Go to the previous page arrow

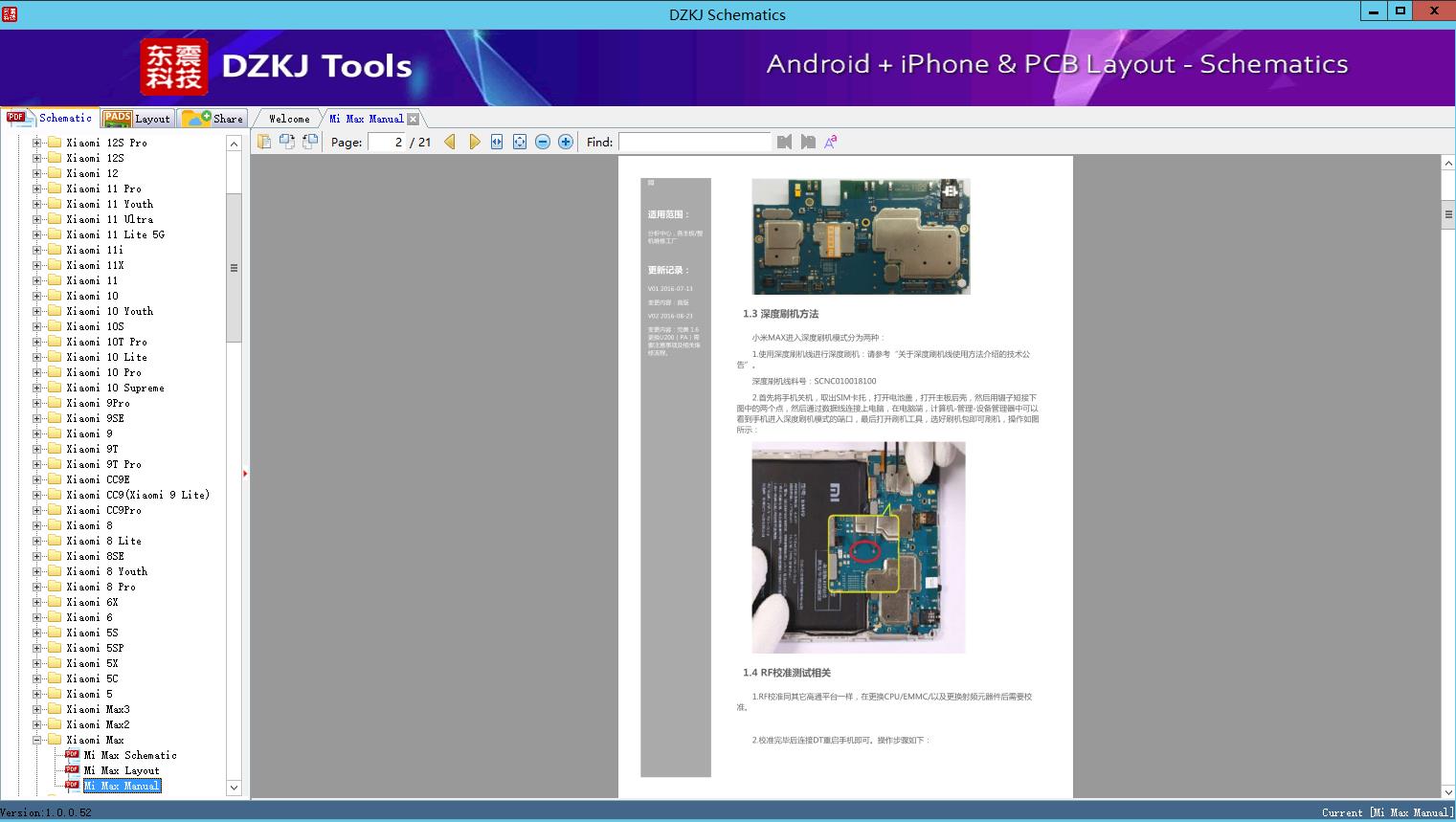coord(450,142)
